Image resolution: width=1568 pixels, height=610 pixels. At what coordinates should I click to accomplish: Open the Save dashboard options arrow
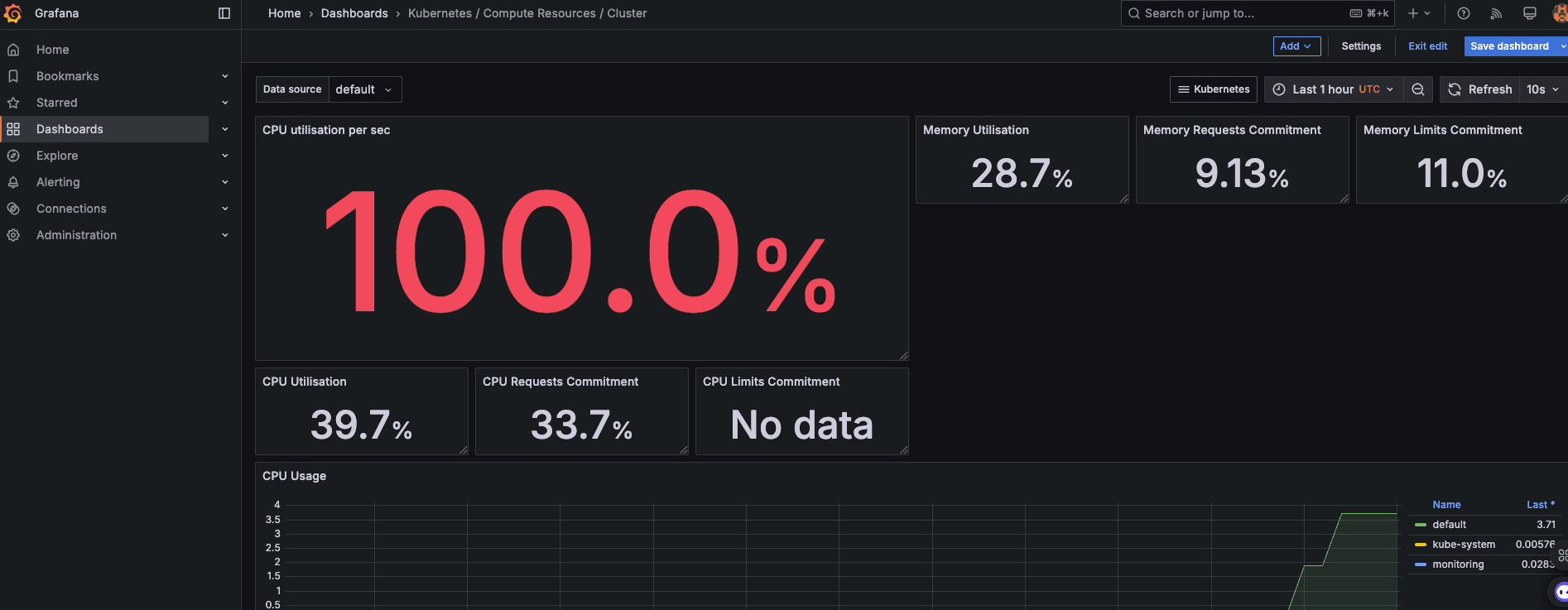pyautogui.click(x=1561, y=46)
